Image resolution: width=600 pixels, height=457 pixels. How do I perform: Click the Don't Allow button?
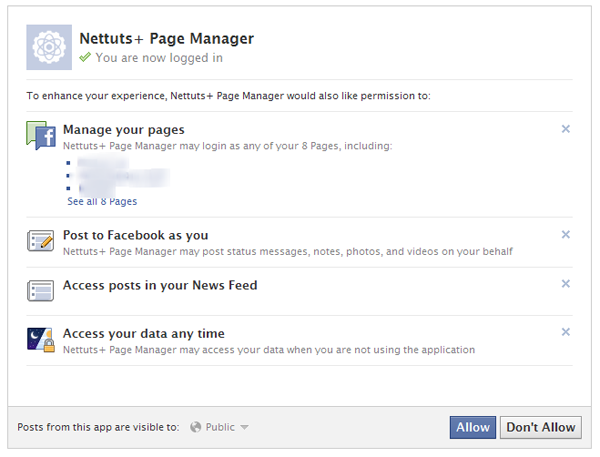pos(541,427)
